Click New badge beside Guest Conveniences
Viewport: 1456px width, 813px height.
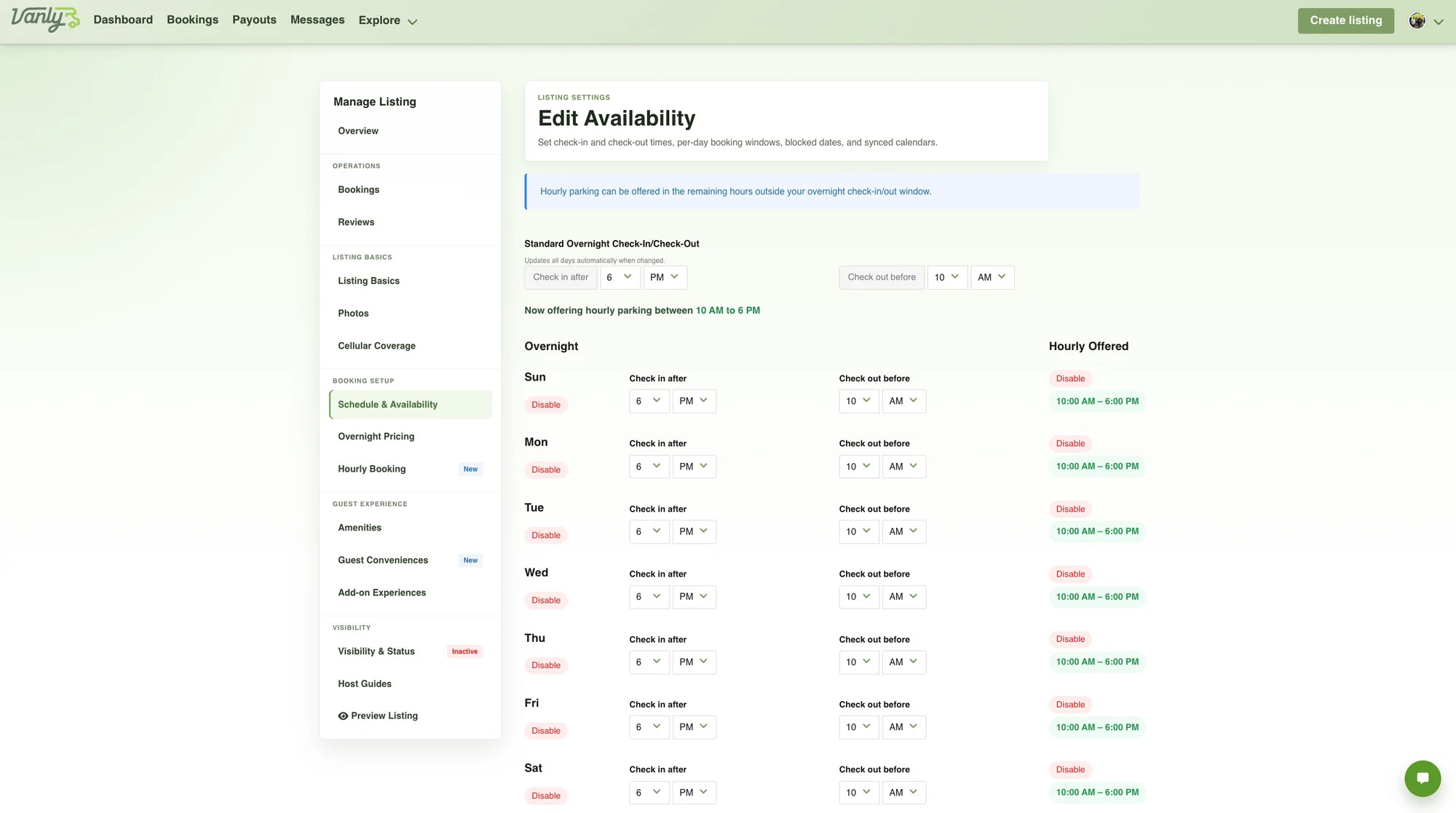470,560
